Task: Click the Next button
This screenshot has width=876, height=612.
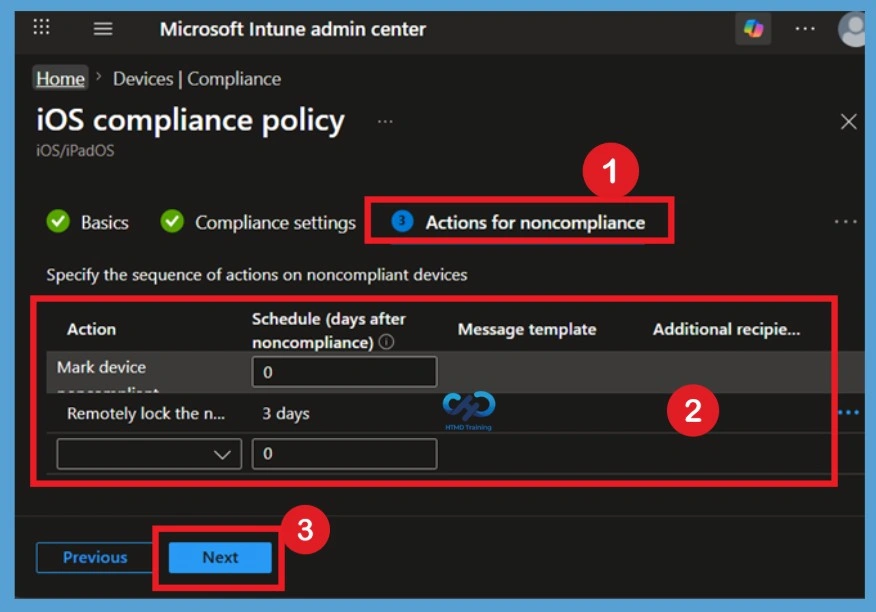Action: click(x=220, y=557)
